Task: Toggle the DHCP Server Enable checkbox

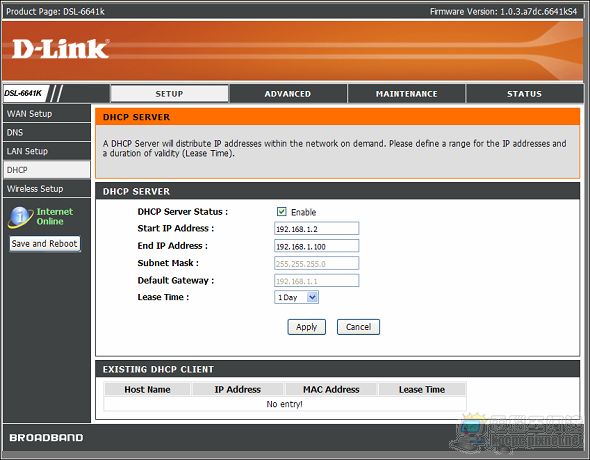Action: coord(281,212)
